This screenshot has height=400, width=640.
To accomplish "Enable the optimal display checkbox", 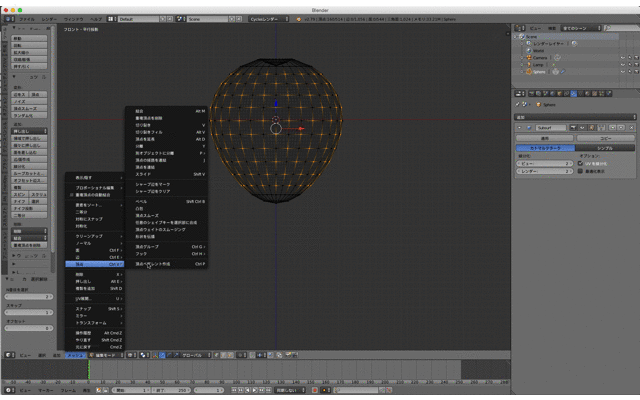I will 581,170.
